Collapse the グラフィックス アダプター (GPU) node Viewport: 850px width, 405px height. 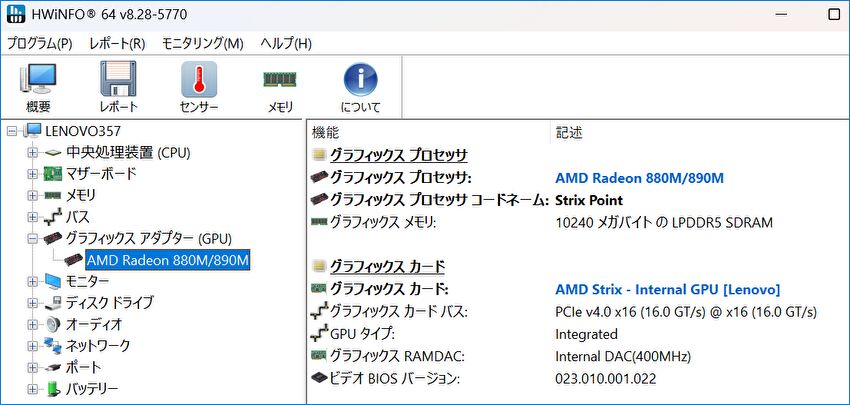tap(32, 239)
